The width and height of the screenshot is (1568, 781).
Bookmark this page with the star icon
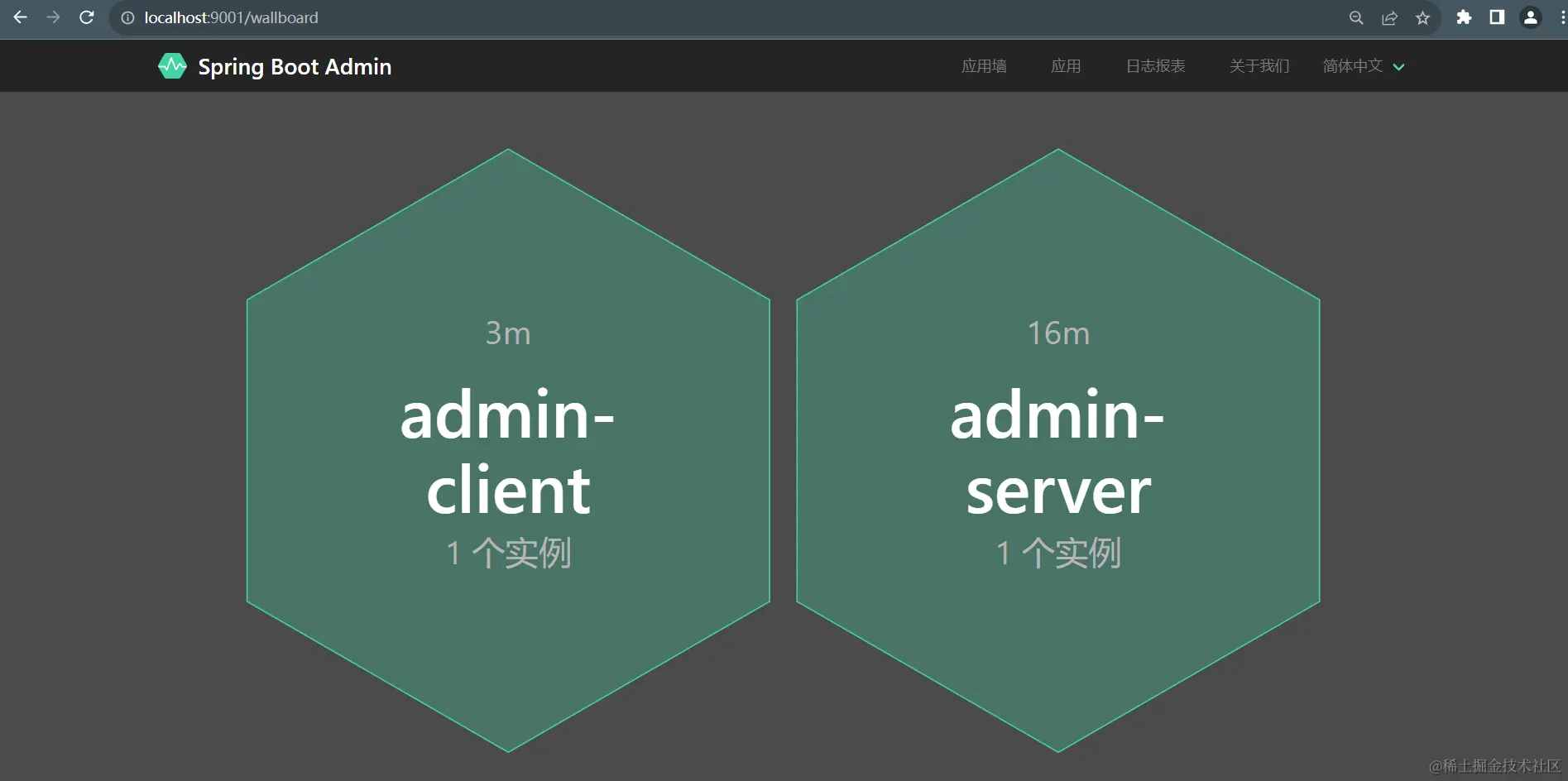point(1422,17)
